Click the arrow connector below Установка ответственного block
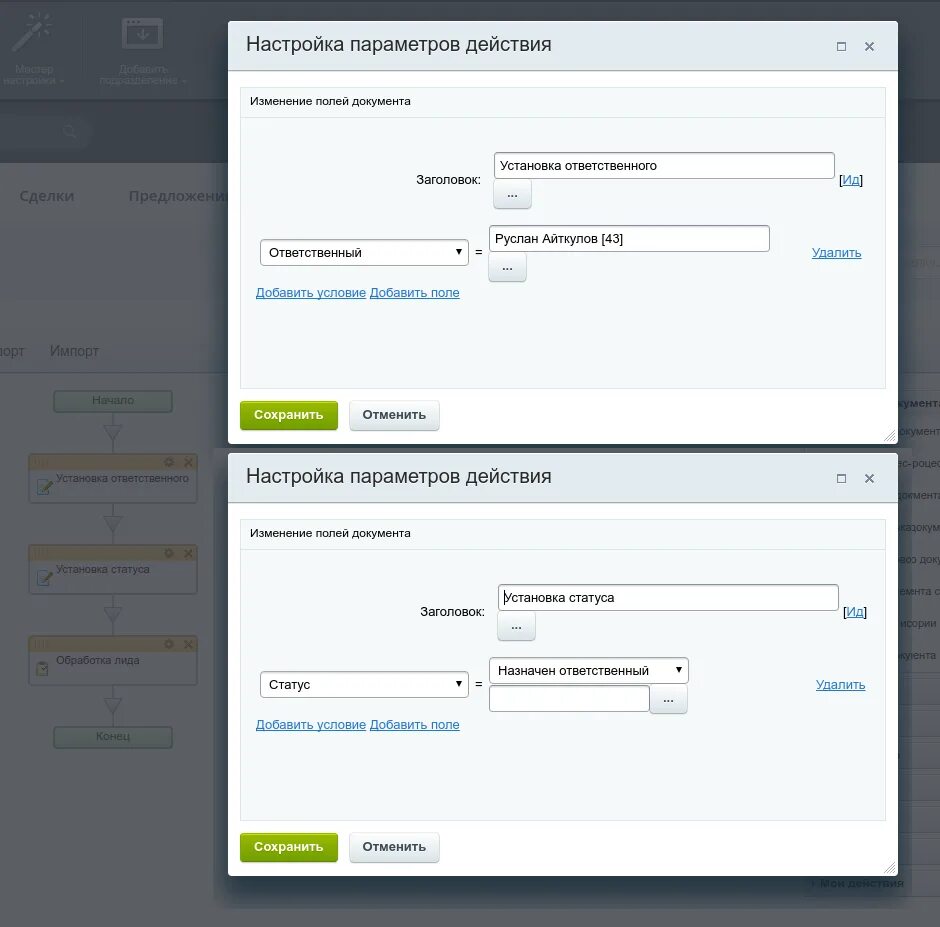This screenshot has height=927, width=940. (113, 524)
